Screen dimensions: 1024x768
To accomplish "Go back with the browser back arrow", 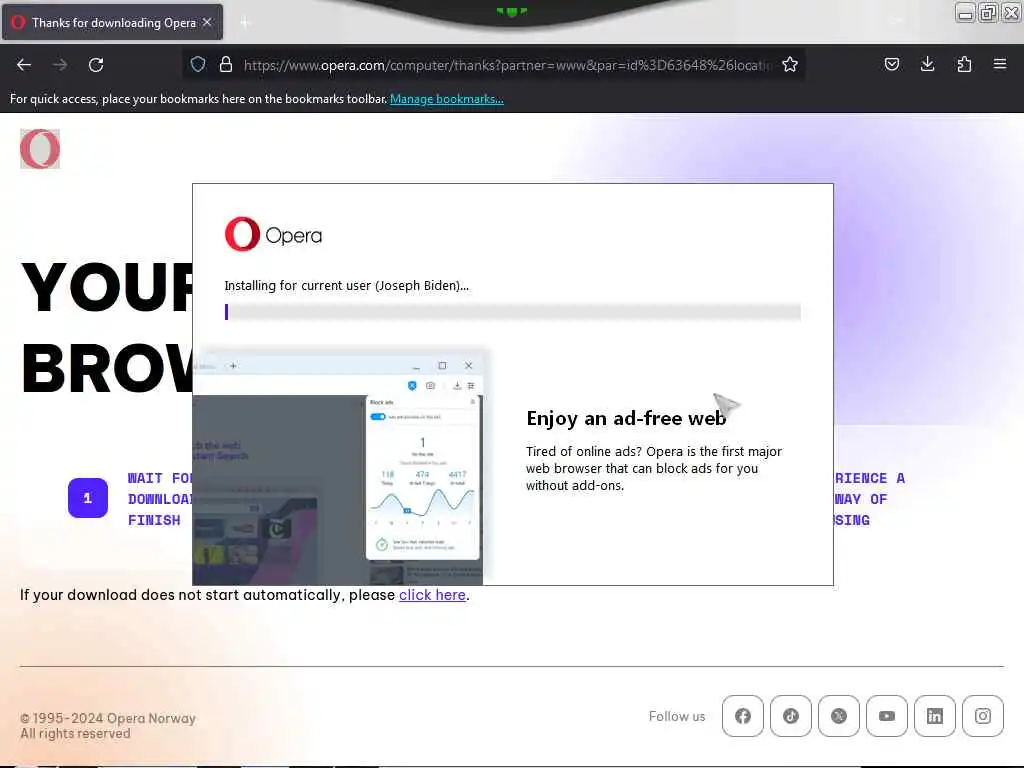I will tap(24, 65).
